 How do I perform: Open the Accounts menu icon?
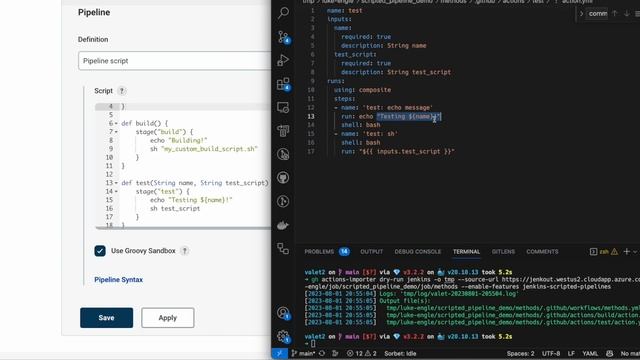[283, 313]
